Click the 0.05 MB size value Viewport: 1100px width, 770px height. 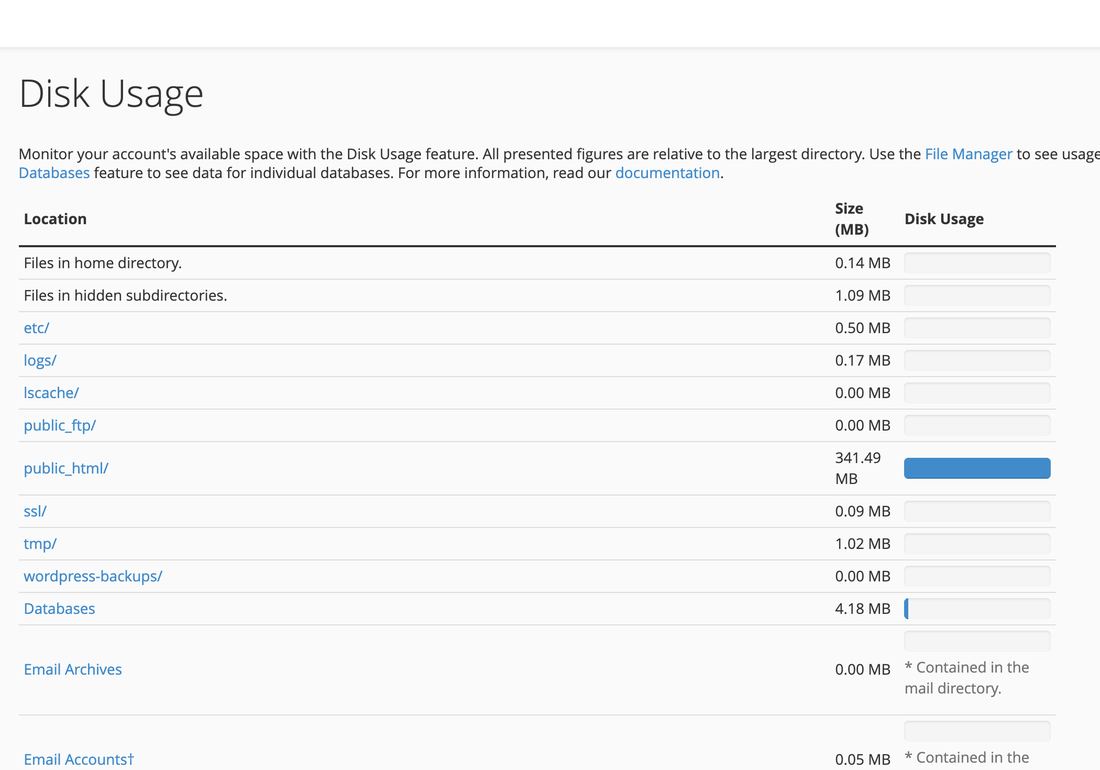point(863,759)
